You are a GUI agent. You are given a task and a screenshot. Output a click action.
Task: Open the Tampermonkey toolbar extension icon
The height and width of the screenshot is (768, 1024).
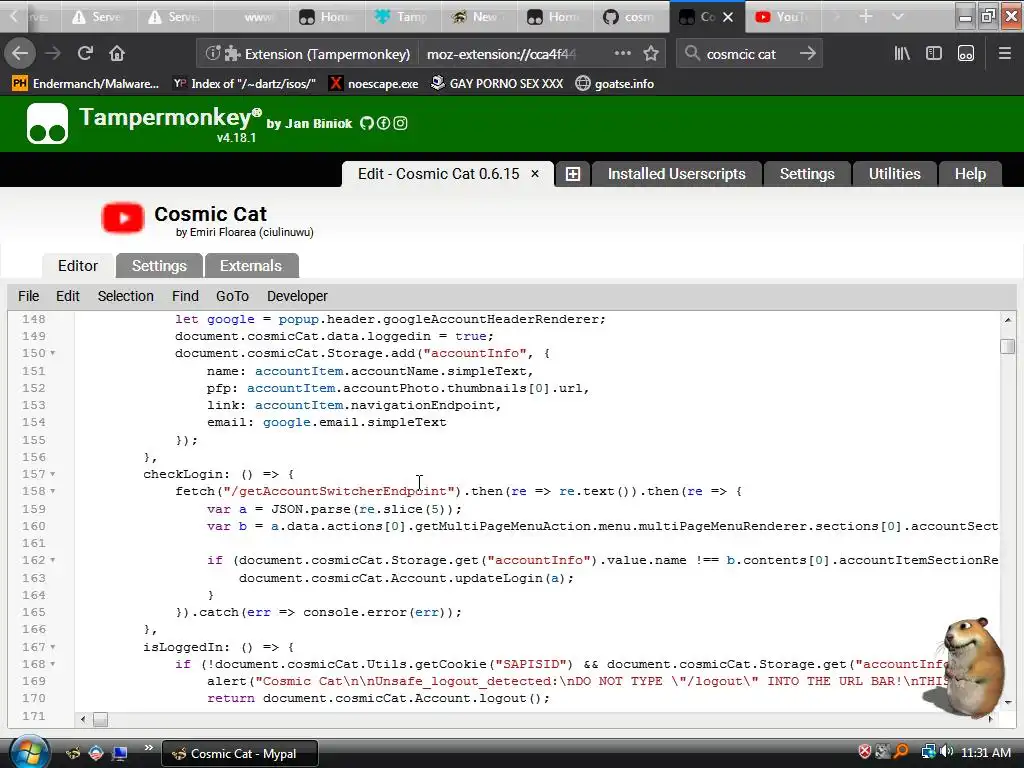coord(966,53)
